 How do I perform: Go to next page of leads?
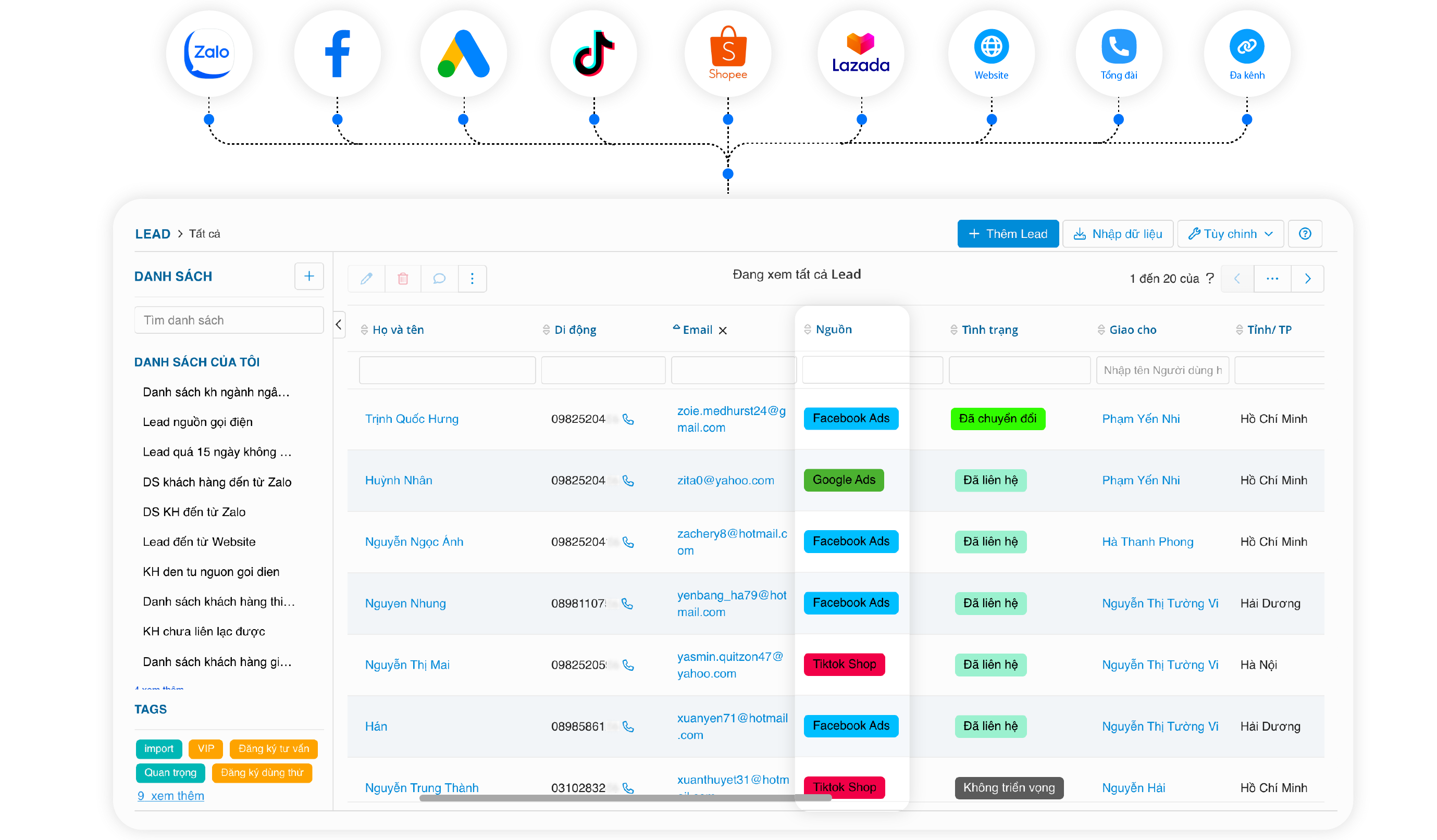click(x=1308, y=278)
